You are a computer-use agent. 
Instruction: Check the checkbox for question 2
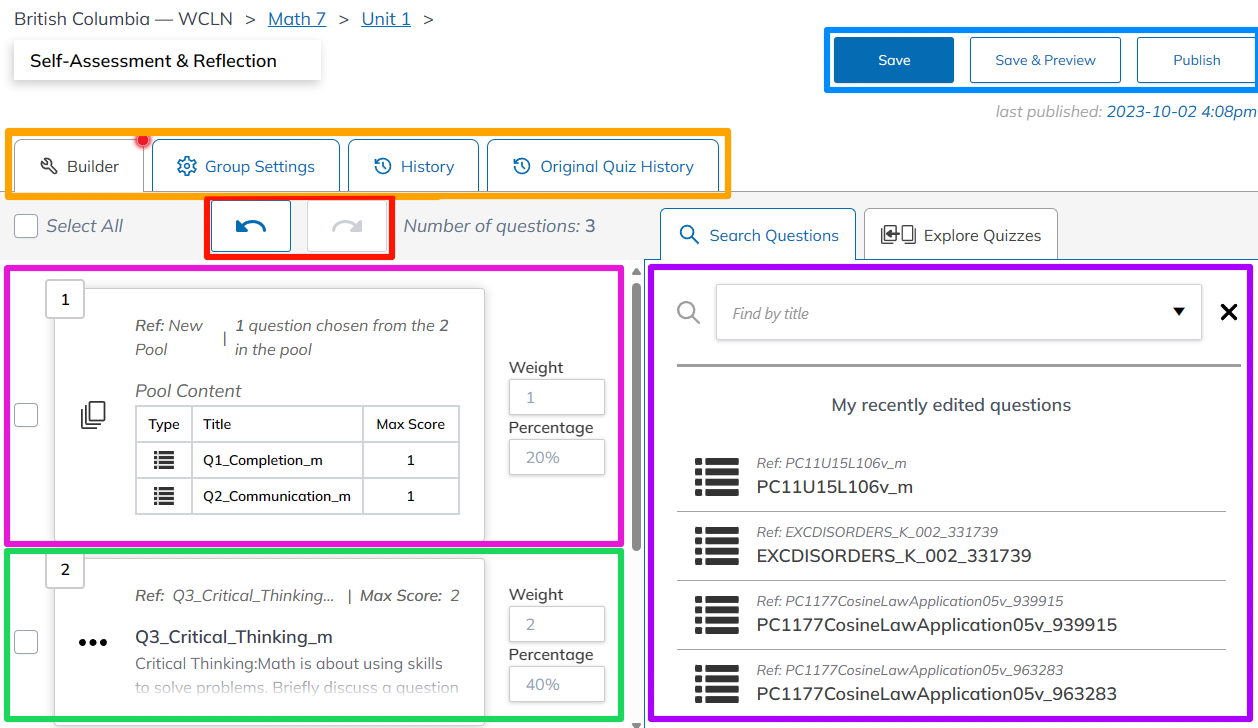pos(26,642)
